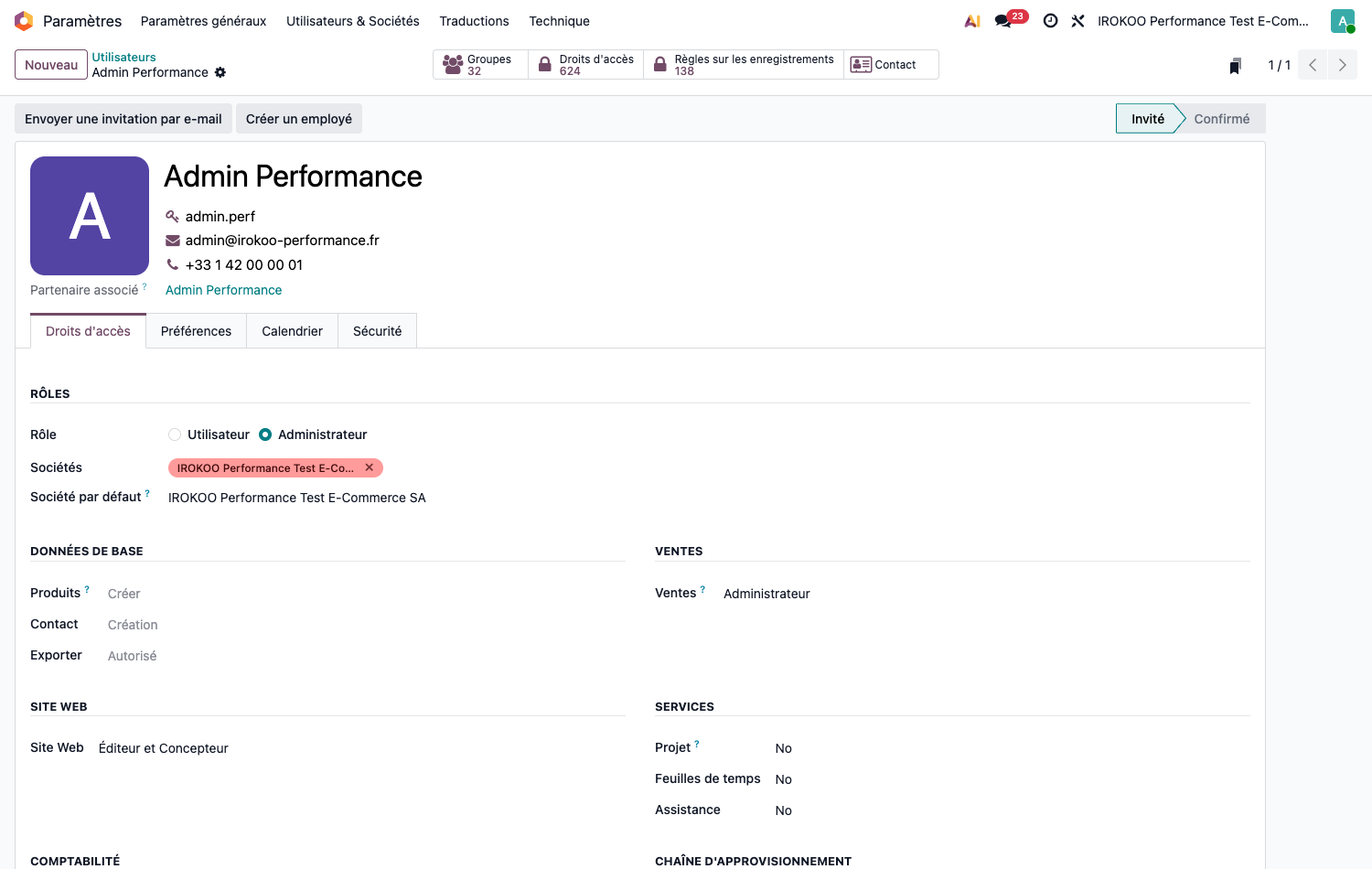Open the Assistance access dropdown

1012,810
